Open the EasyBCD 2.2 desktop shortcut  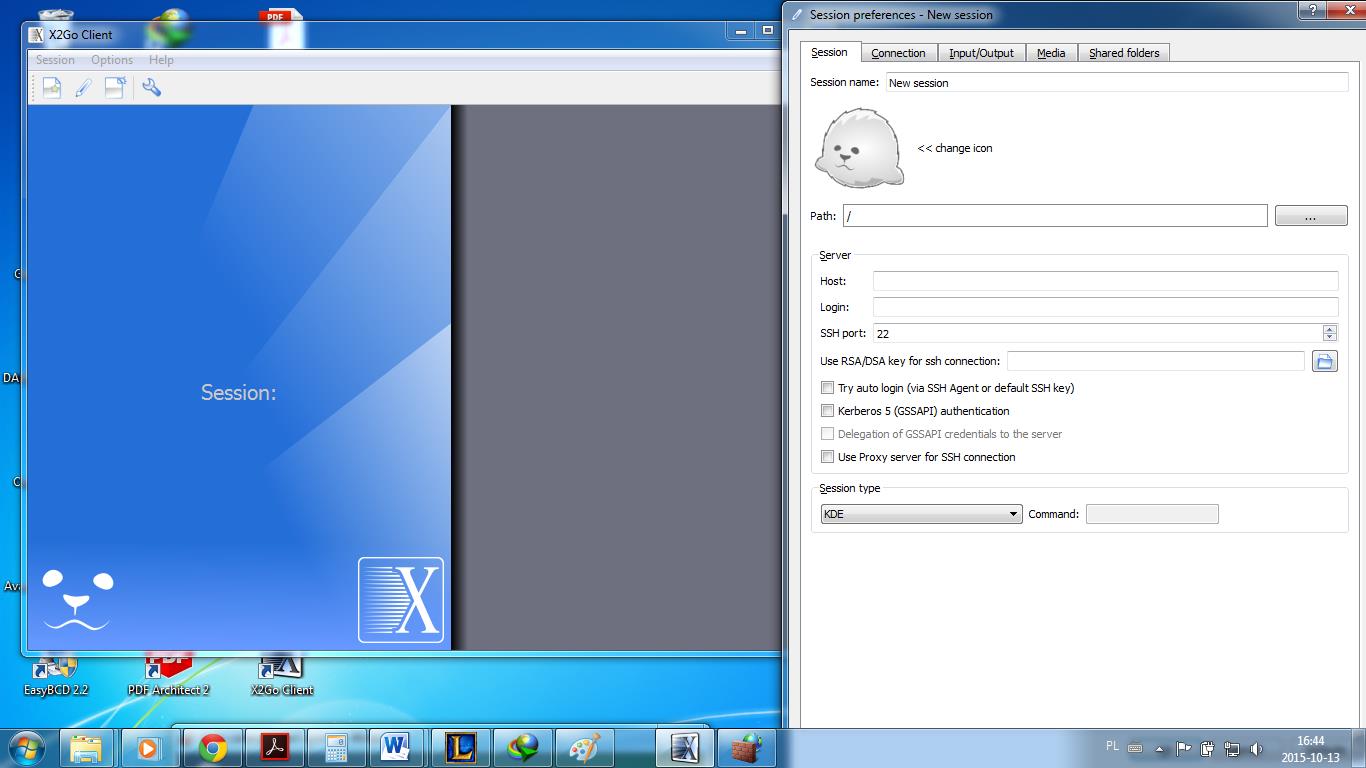click(55, 675)
